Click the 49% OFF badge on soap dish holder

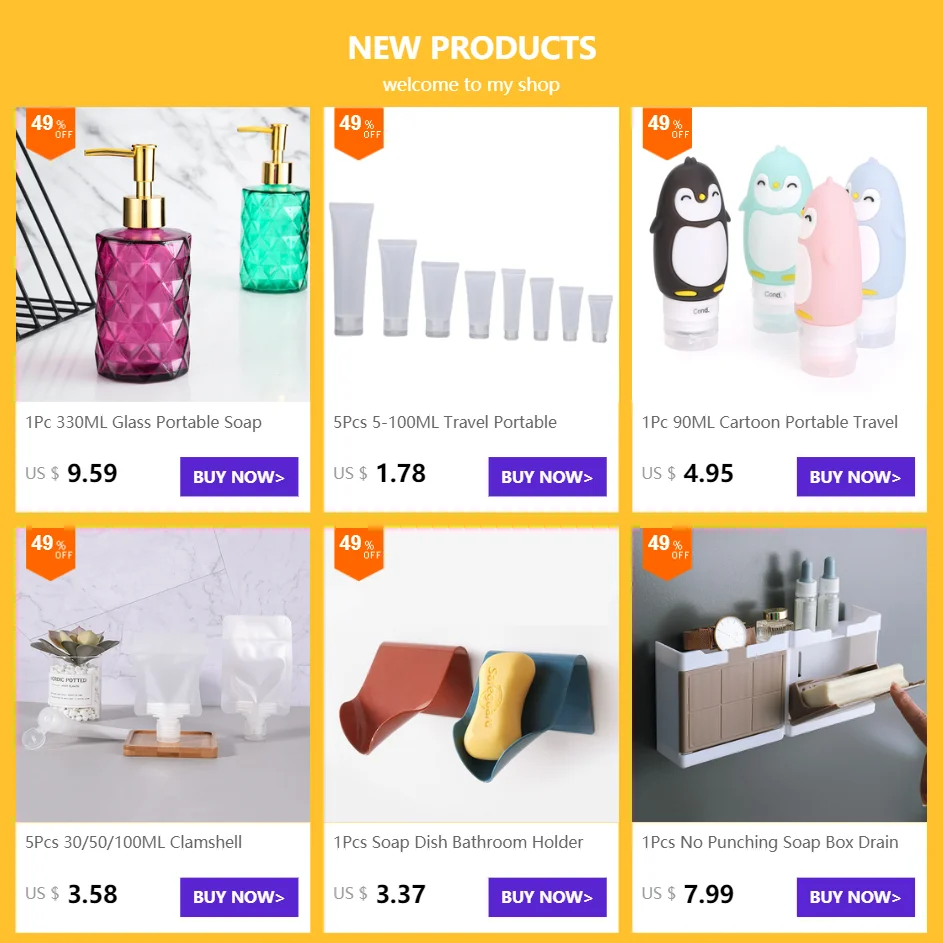[359, 553]
